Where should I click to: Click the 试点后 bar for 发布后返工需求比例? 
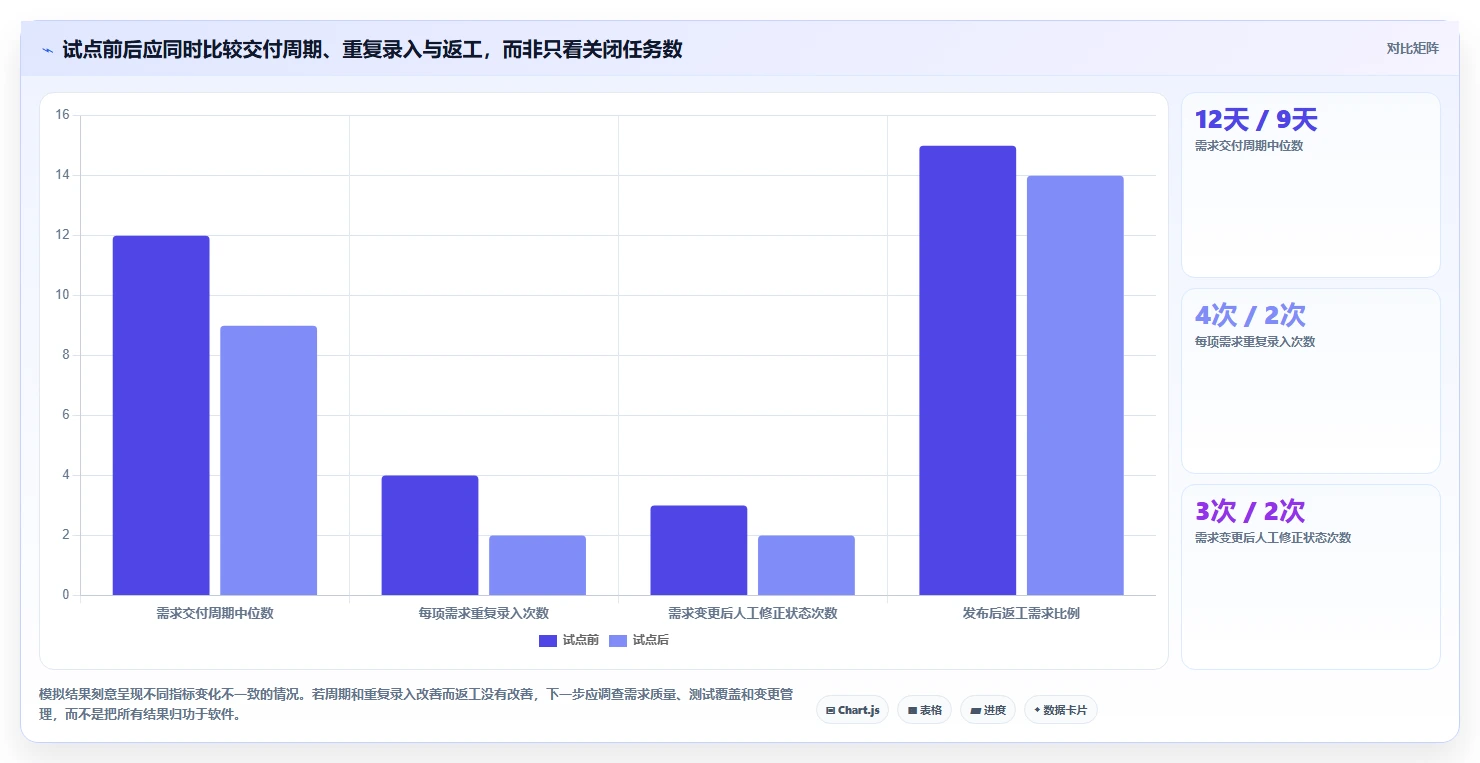click(1076, 385)
